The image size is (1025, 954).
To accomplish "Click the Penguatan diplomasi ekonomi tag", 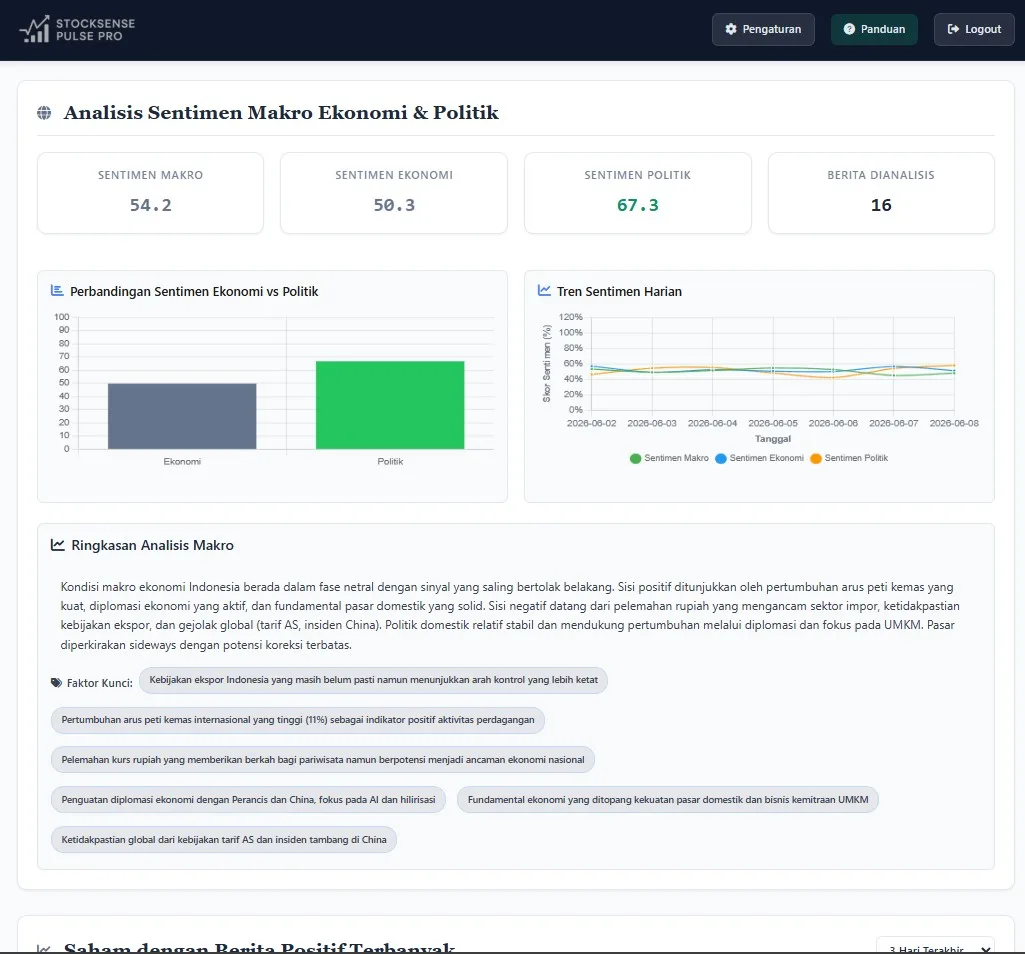I will pyautogui.click(x=248, y=800).
